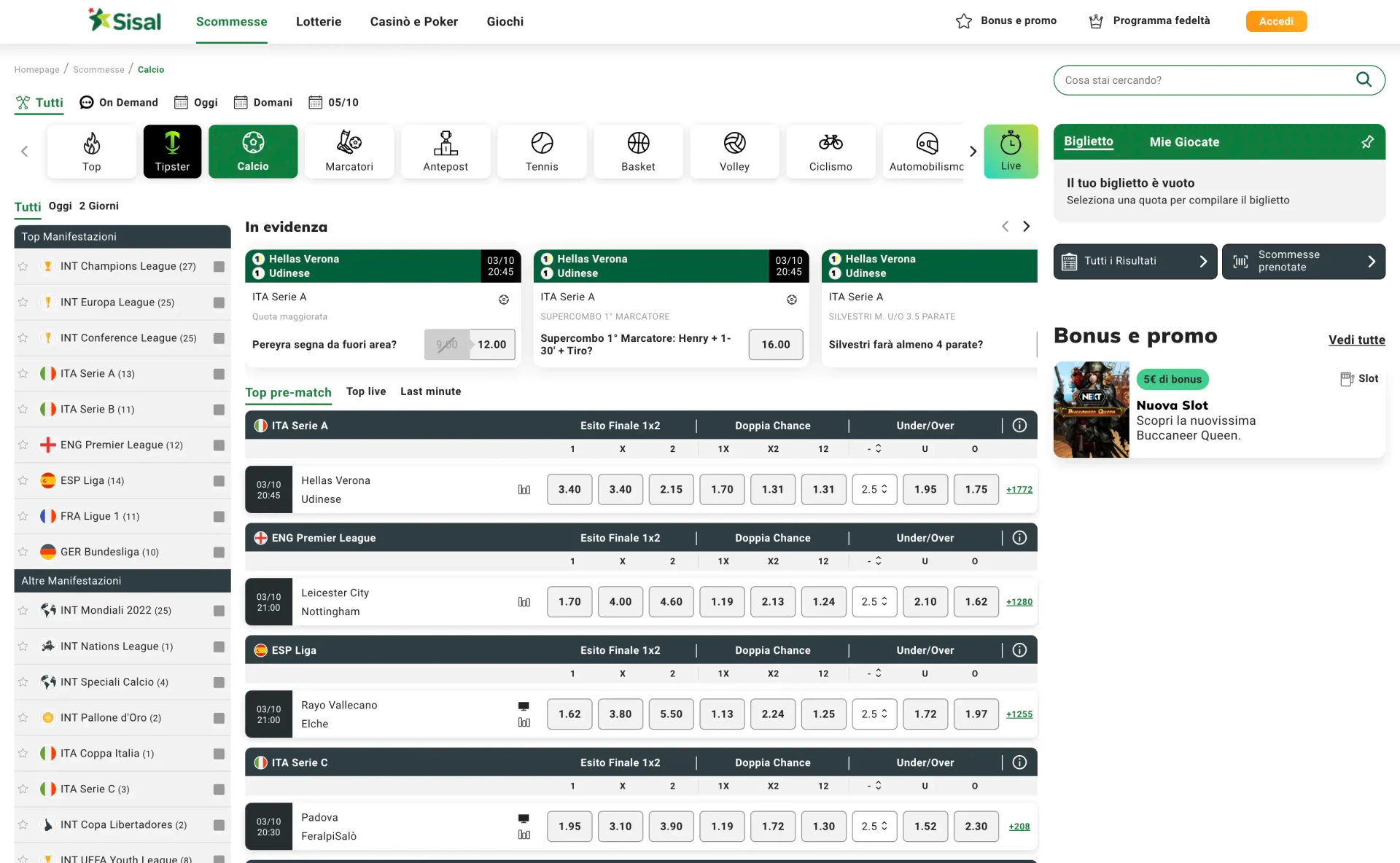Open the Volley sport icon

(x=734, y=151)
